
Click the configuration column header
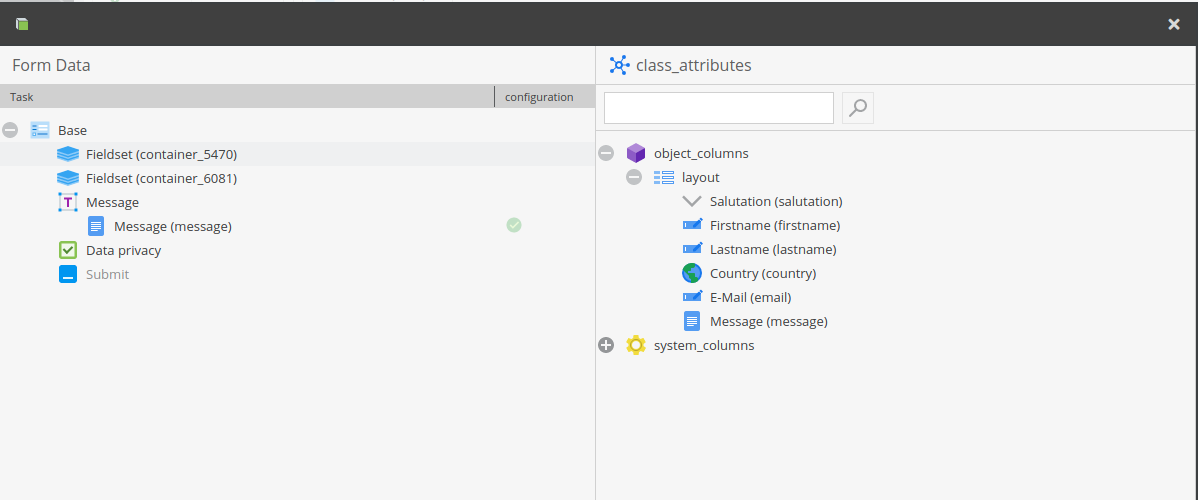tap(545, 97)
